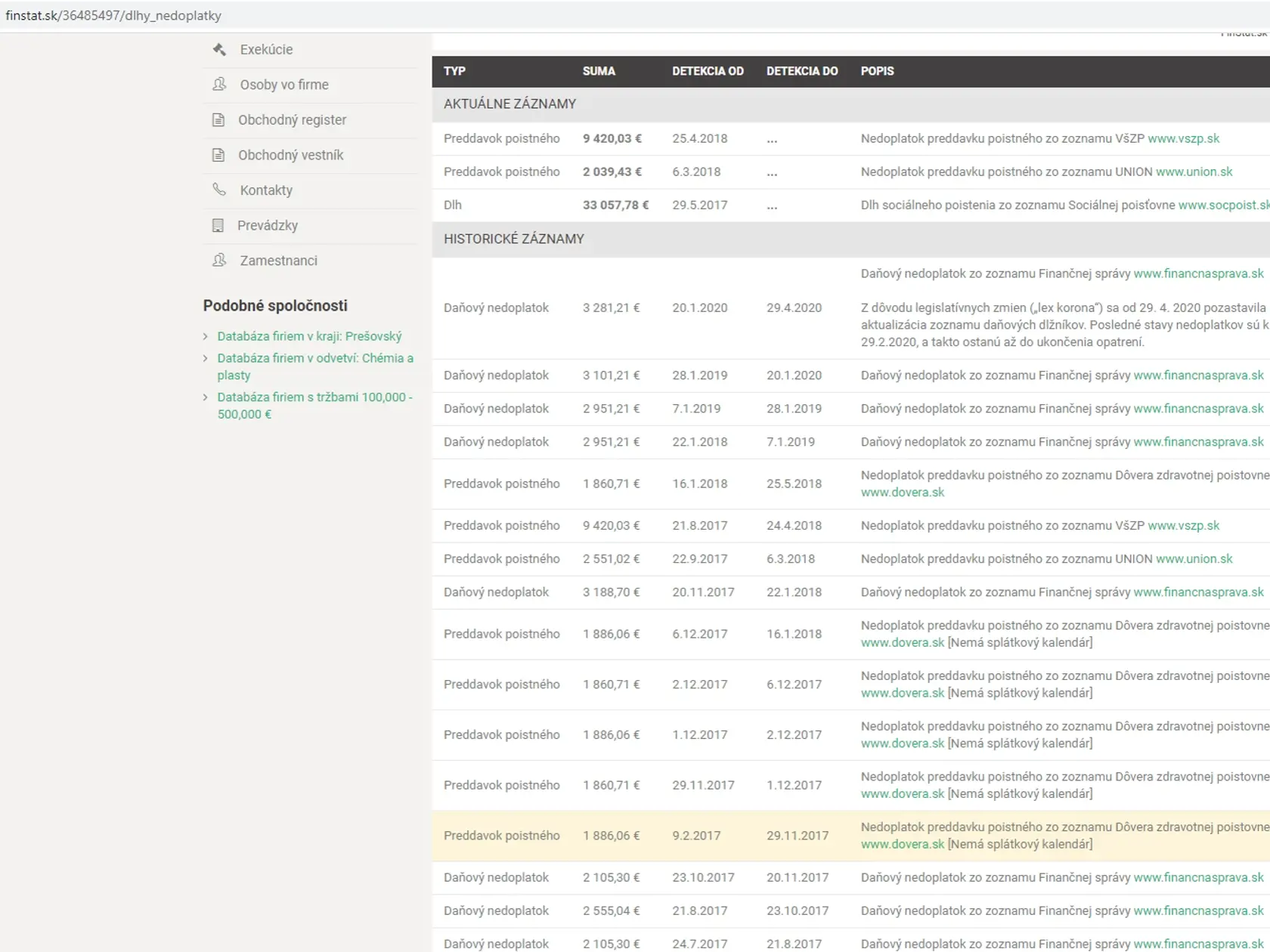
Task: Click the Obchodný register document icon
Action: 218,119
